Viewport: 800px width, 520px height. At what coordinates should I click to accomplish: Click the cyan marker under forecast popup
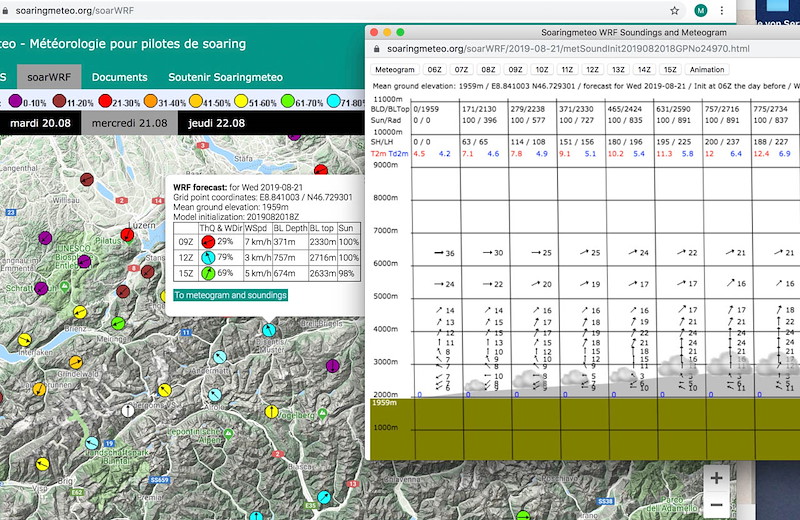269,329
